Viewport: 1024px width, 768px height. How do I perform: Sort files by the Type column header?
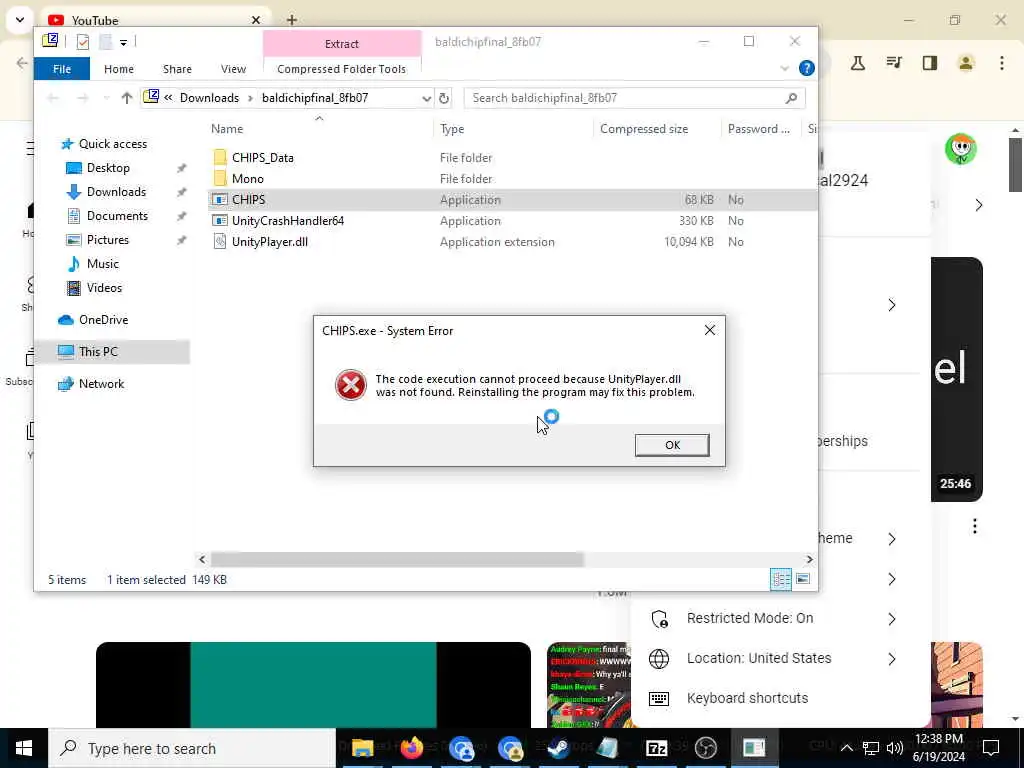point(452,129)
